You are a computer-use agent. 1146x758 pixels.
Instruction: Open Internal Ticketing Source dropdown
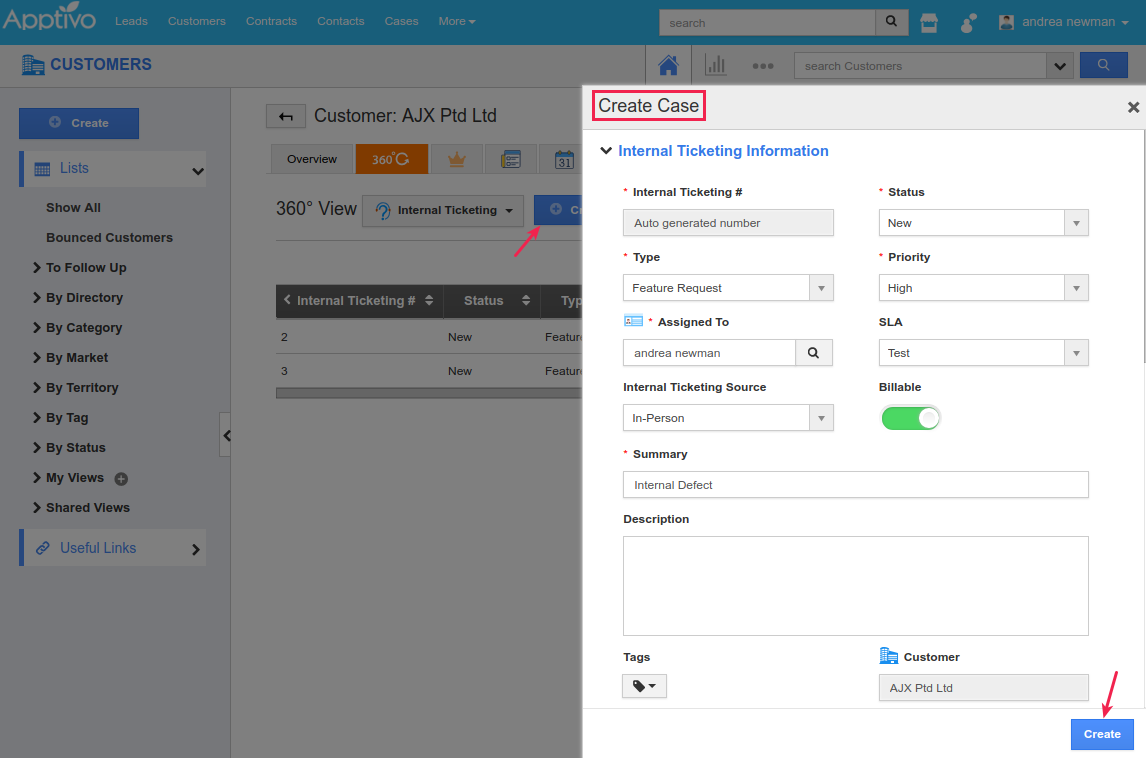click(x=728, y=418)
